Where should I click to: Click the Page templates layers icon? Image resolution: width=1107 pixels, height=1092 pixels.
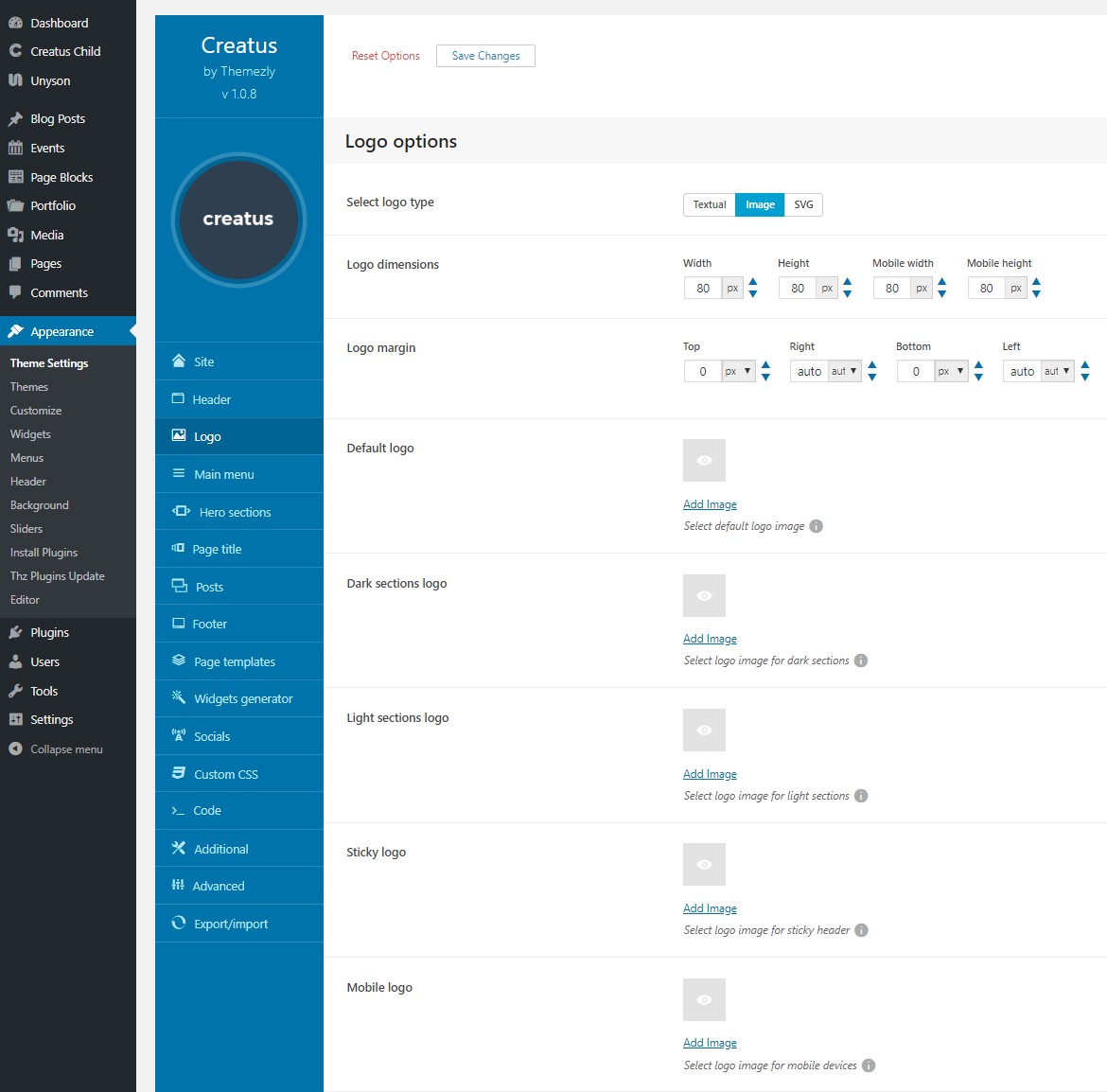[178, 660]
